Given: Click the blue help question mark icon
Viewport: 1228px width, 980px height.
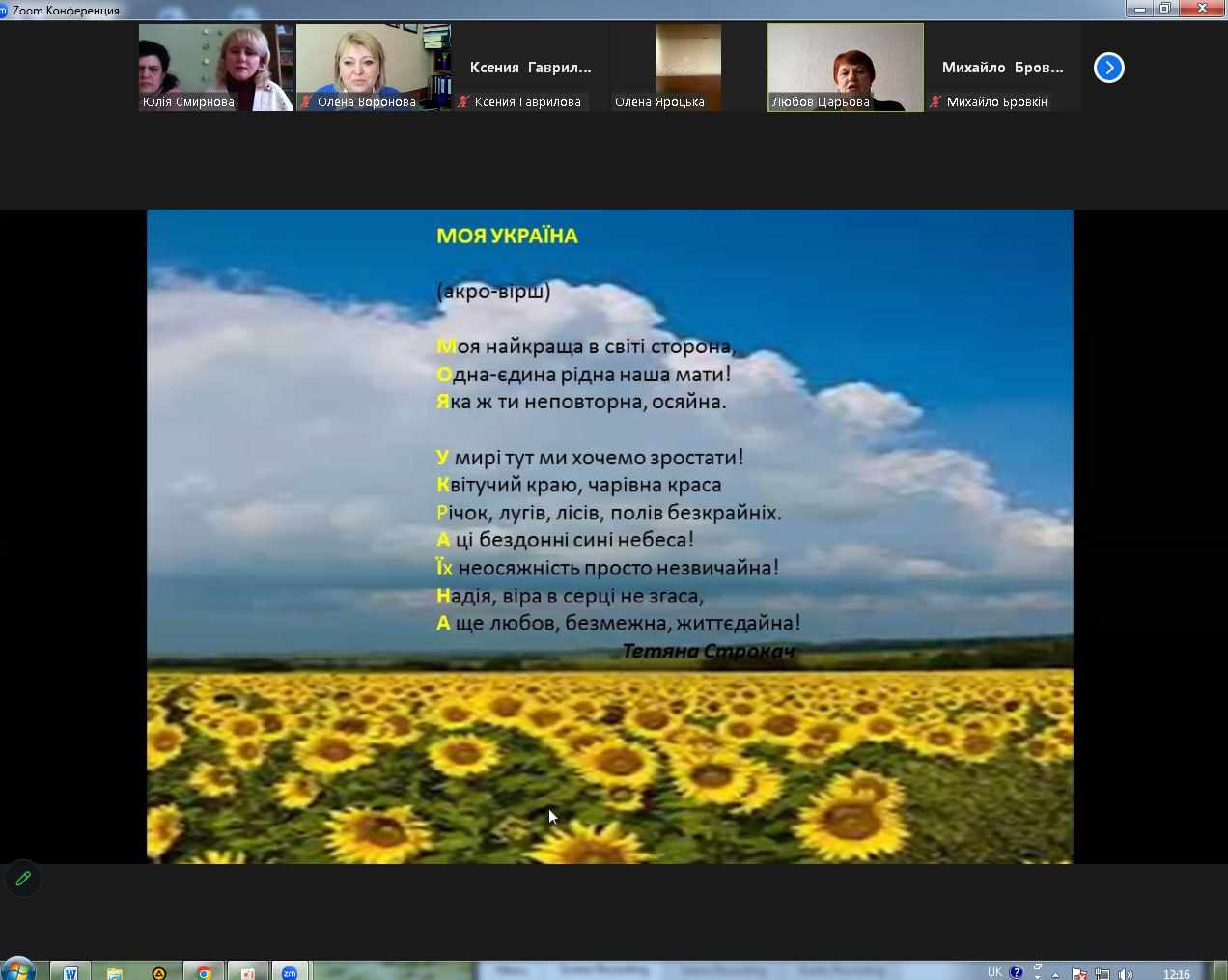Looking at the screenshot, I should click(1016, 972).
